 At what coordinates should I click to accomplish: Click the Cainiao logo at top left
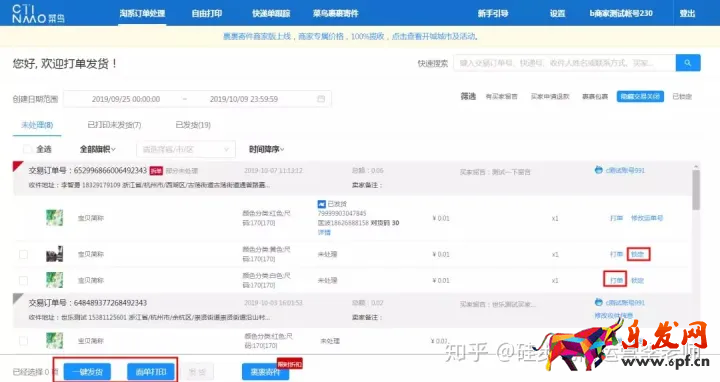pos(38,14)
